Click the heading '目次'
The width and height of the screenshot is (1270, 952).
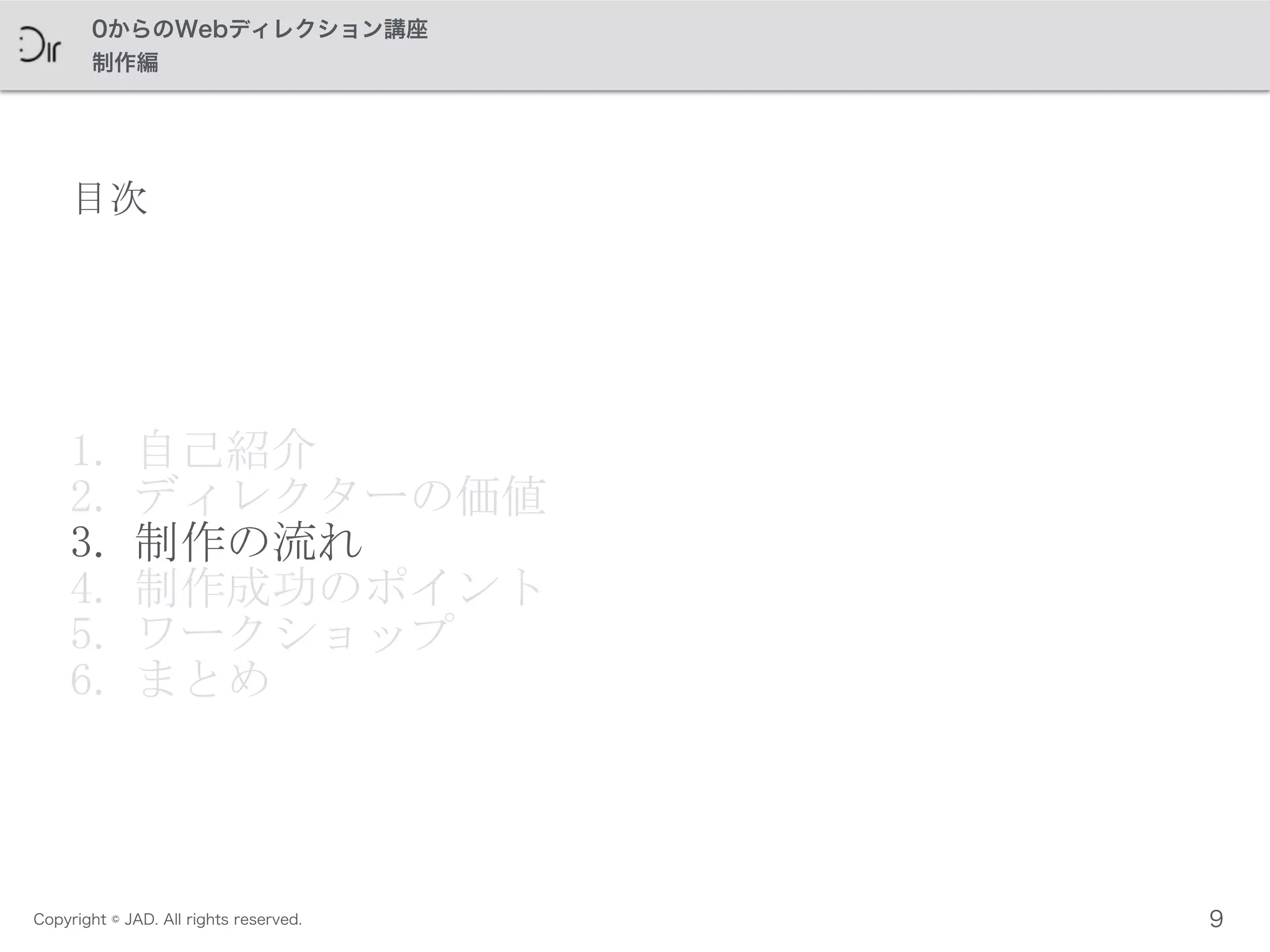(111, 198)
